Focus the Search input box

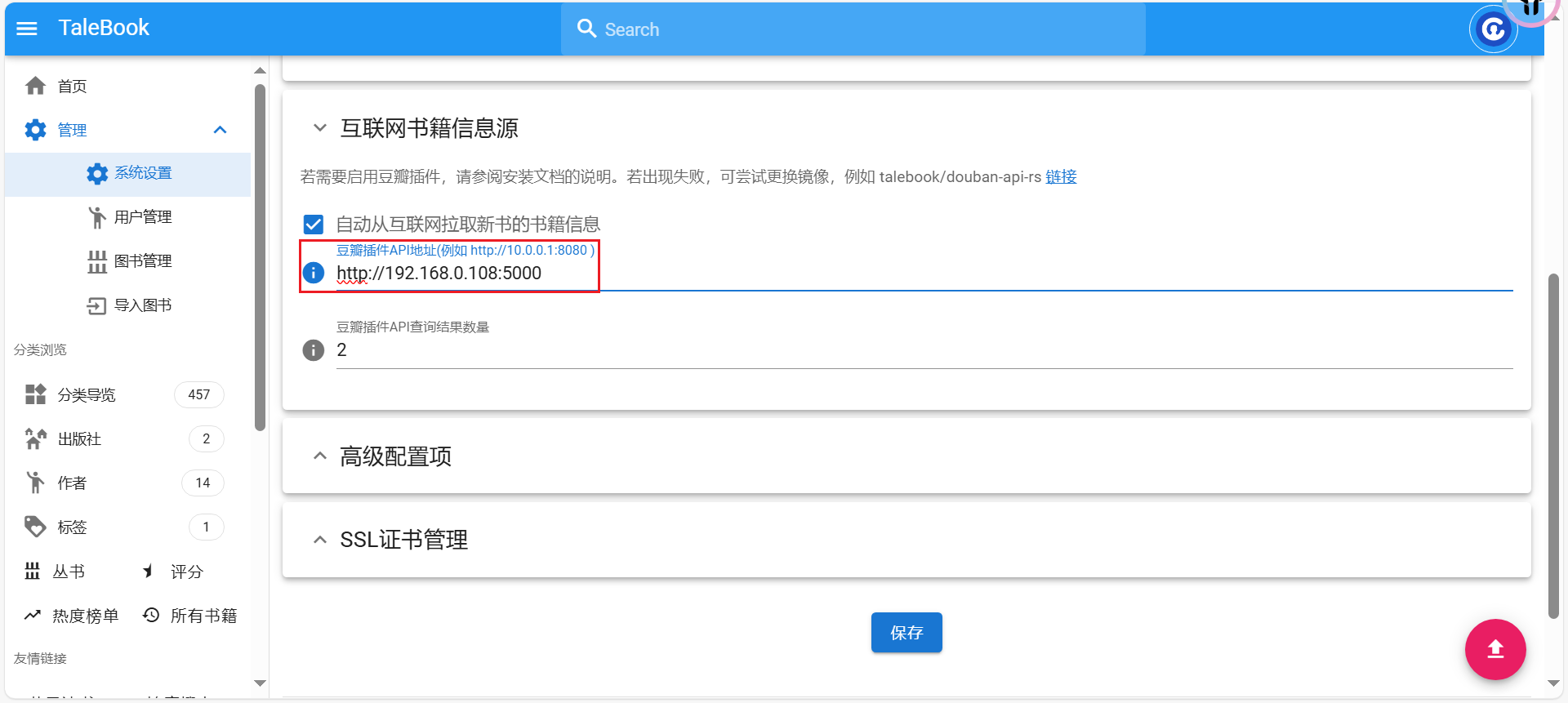tap(853, 29)
